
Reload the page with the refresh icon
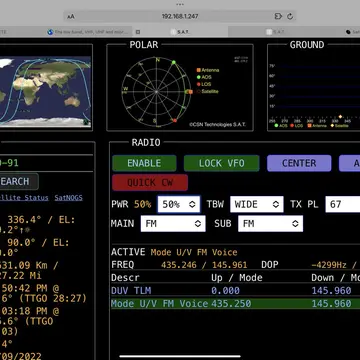[x=290, y=16]
